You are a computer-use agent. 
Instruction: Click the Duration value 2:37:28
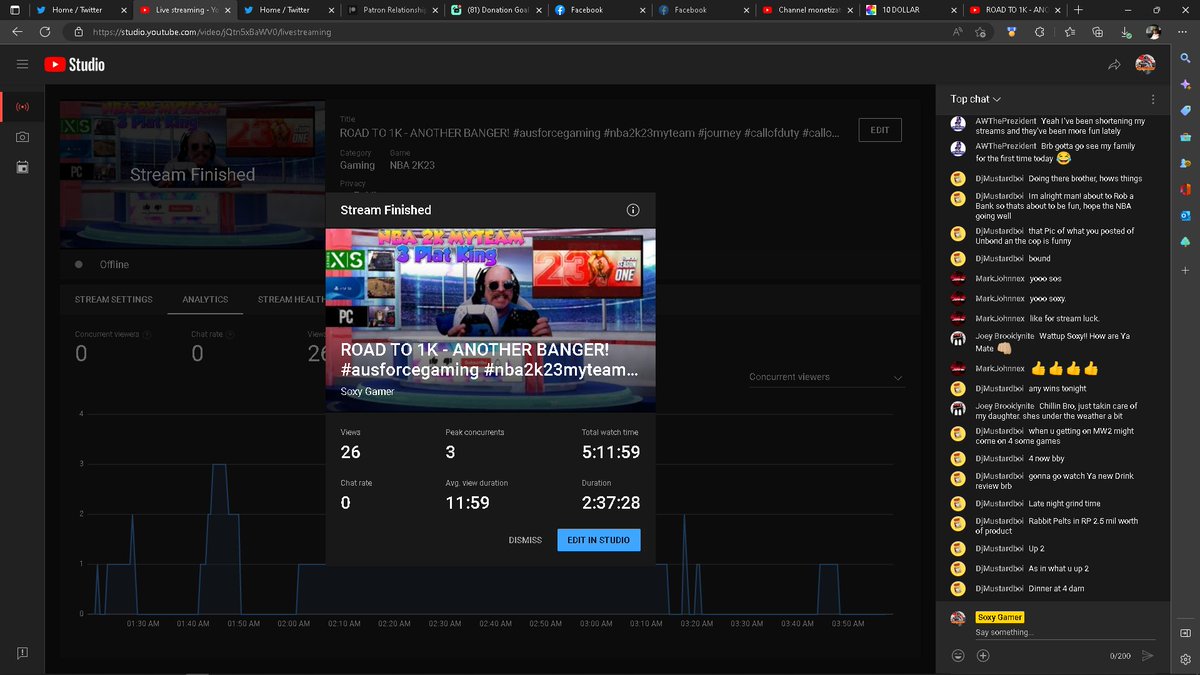point(611,503)
